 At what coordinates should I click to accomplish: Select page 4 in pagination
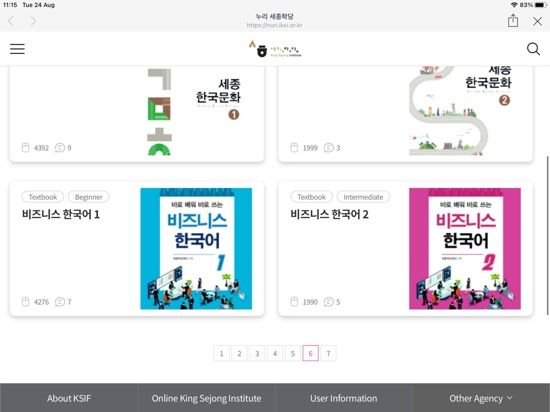(x=275, y=353)
